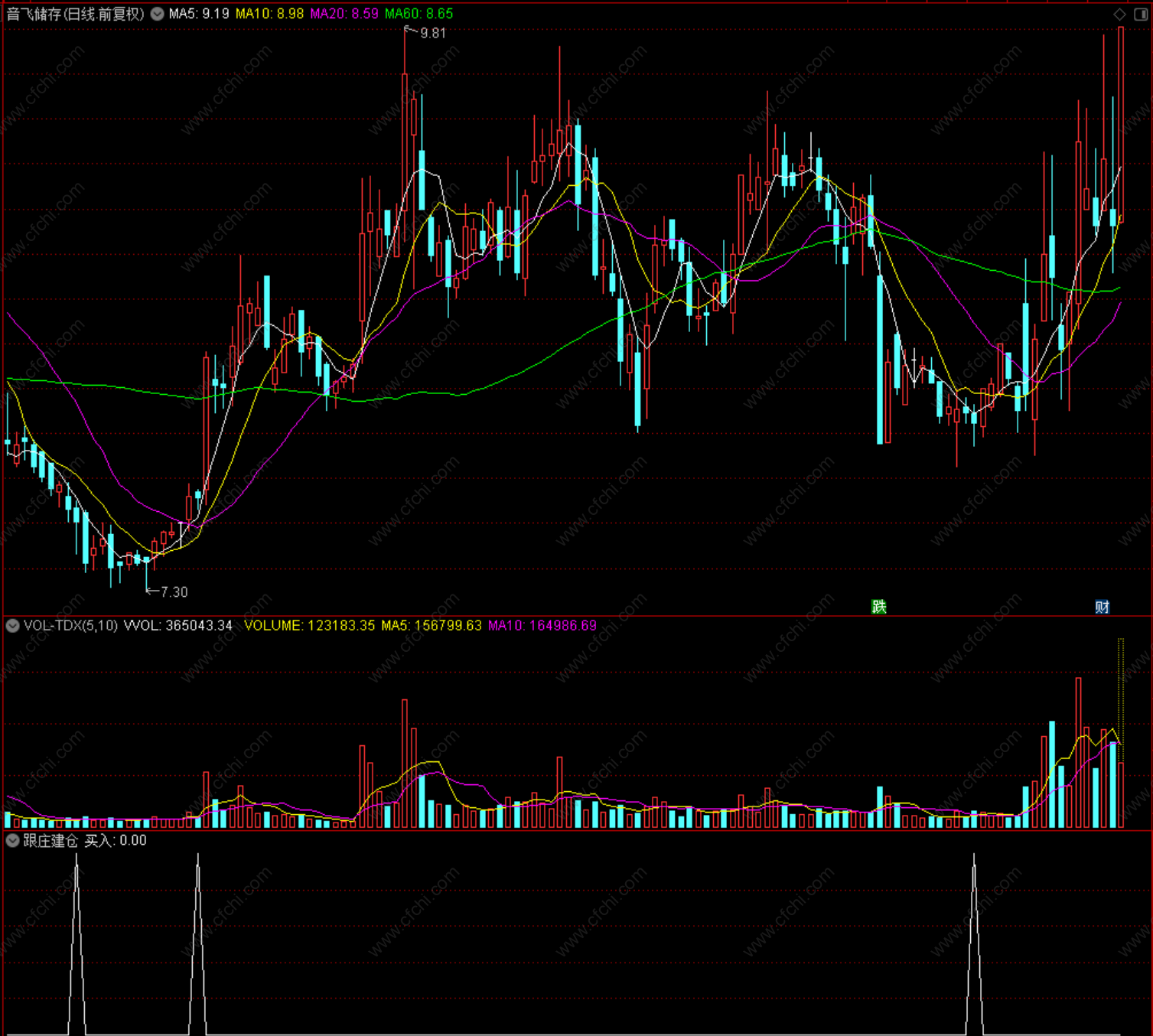This screenshot has height=1036, width=1153.
Task: Click the green MA60: 8.65 label
Action: (419, 14)
